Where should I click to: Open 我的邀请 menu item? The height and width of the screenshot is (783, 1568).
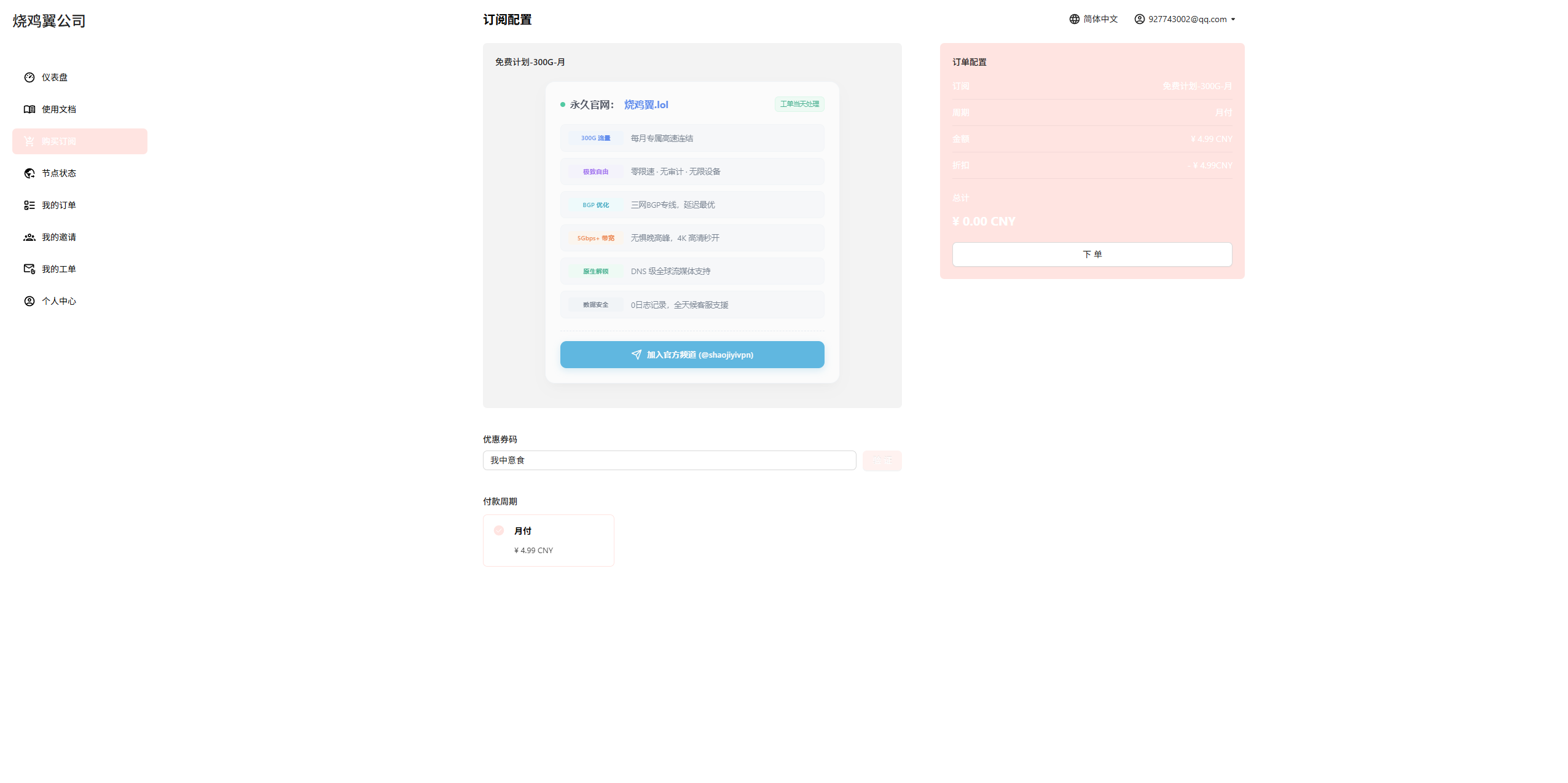(80, 237)
